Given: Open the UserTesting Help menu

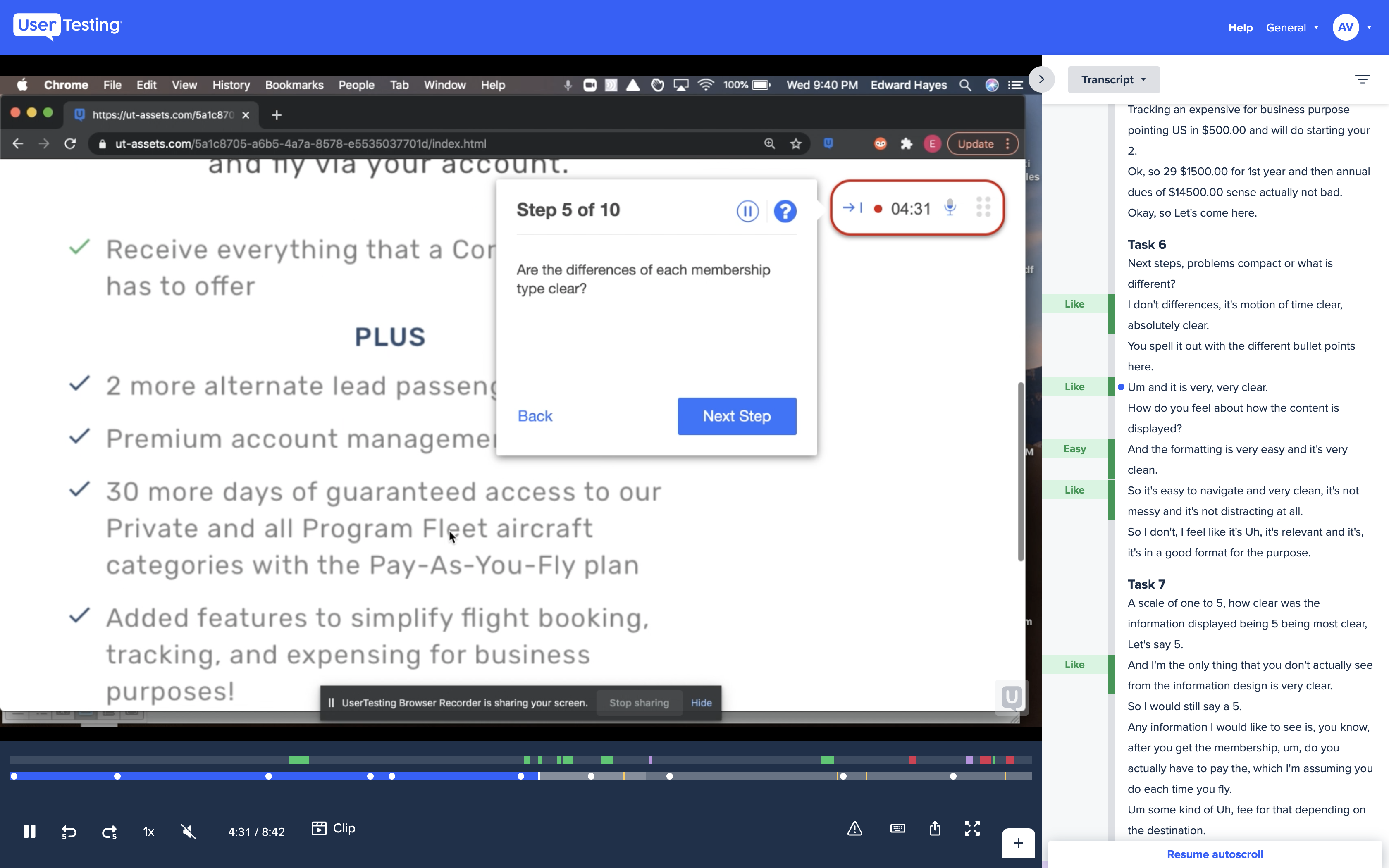Looking at the screenshot, I should (1240, 27).
